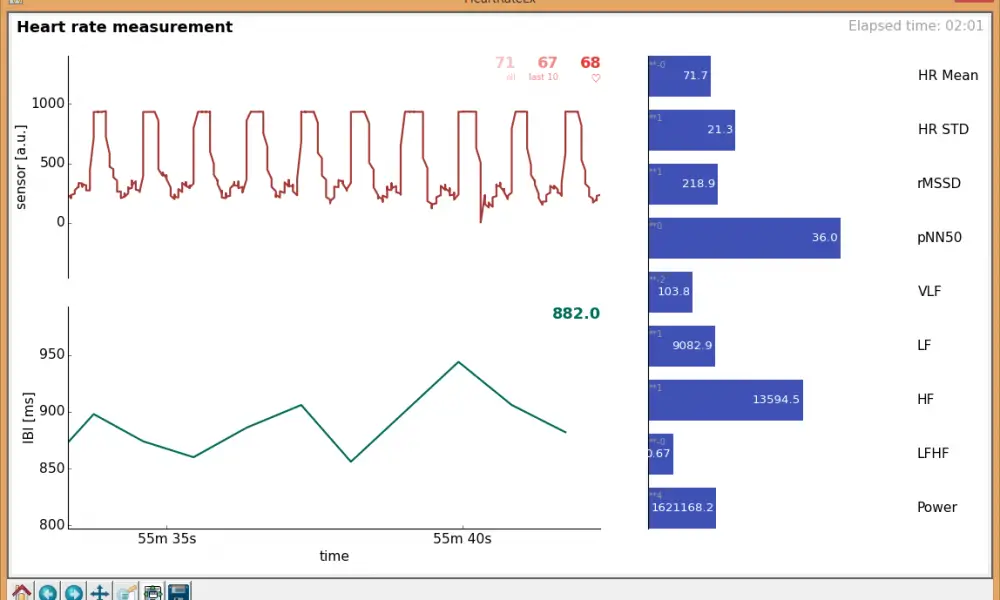The image size is (1000, 600).
Task: Click the "time" x-axis label
Action: point(334,556)
